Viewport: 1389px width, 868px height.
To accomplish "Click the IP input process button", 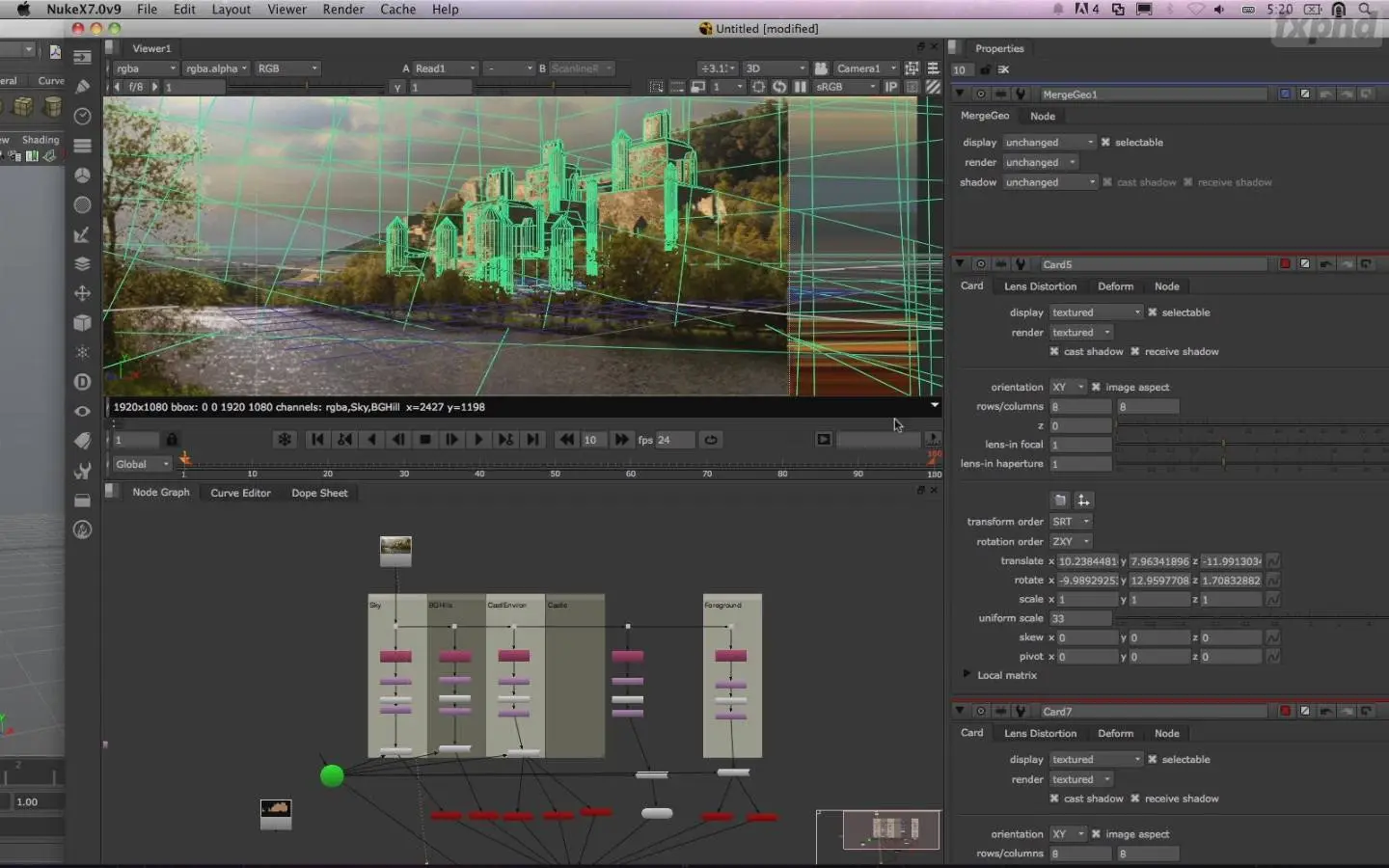I will [x=891, y=87].
